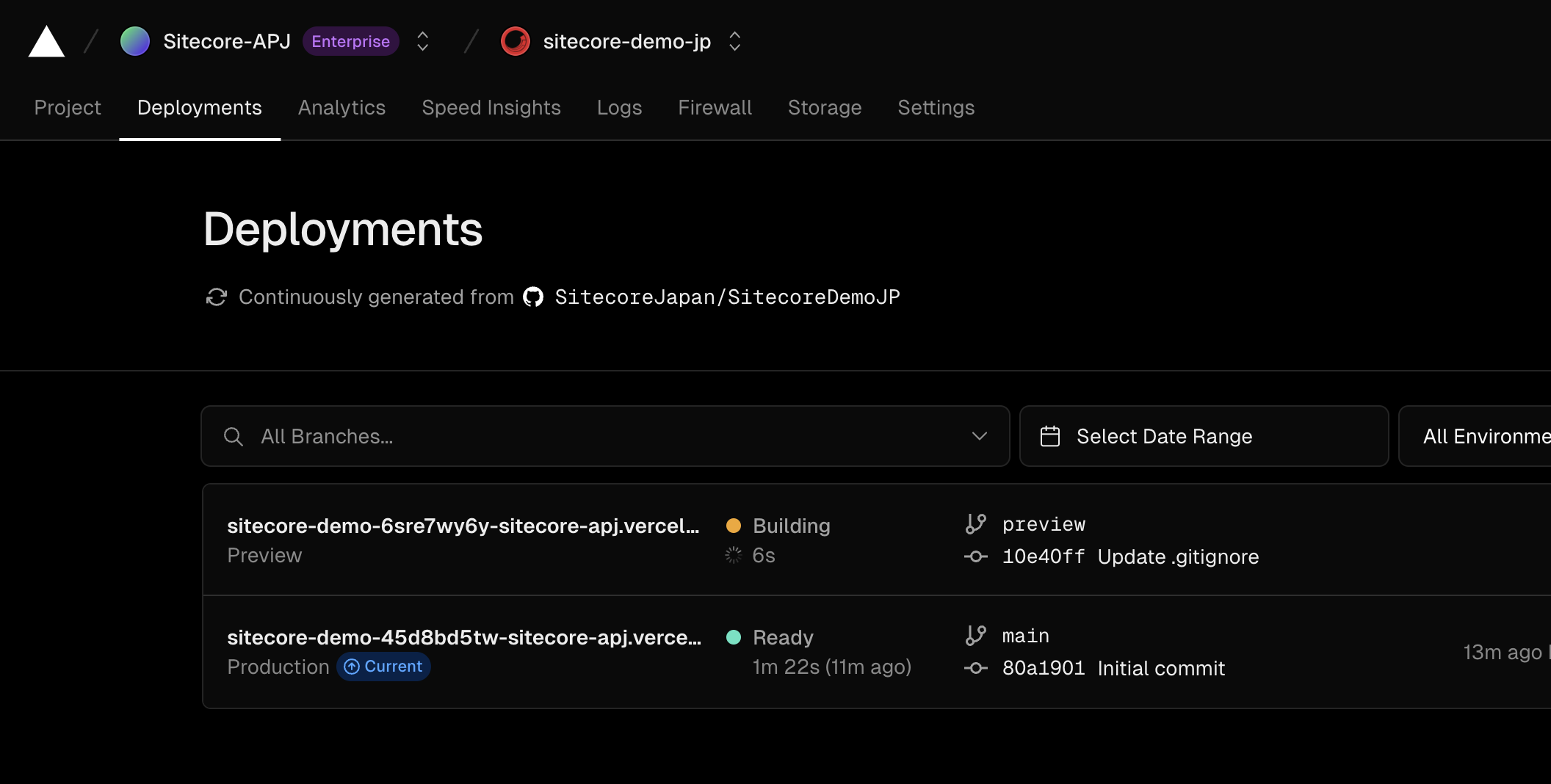Open the Analytics tab
Viewport: 1551px width, 784px height.
(341, 107)
